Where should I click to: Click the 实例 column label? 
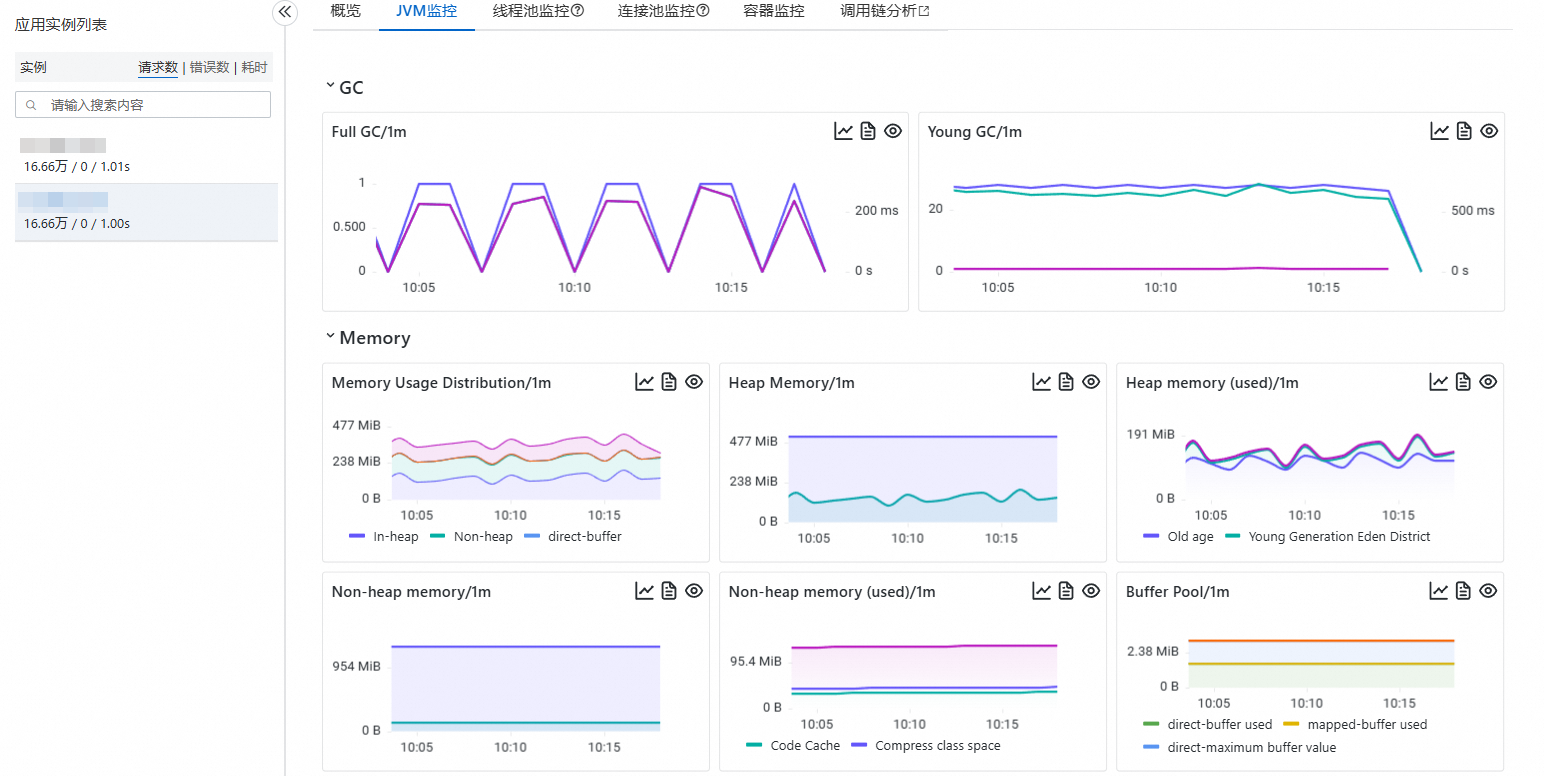[x=33, y=68]
